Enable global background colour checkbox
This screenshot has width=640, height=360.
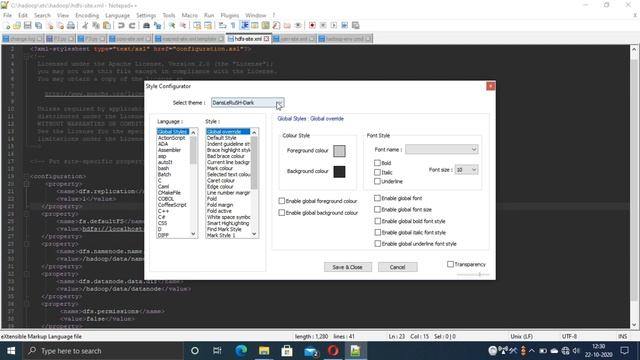[282, 213]
